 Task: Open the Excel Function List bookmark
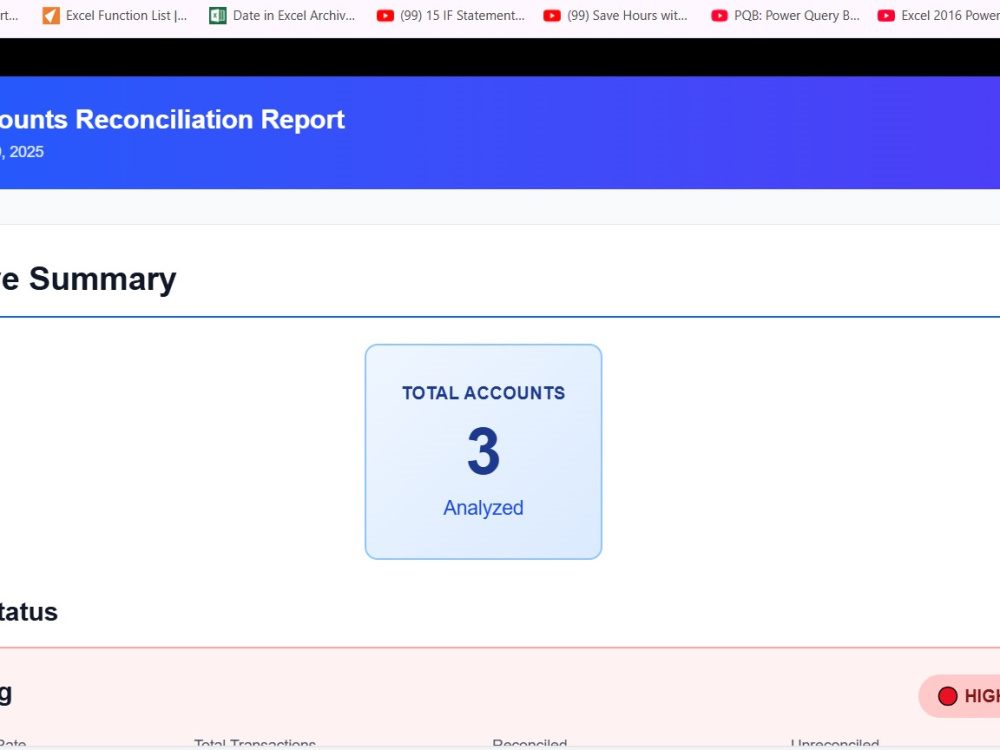(x=115, y=15)
